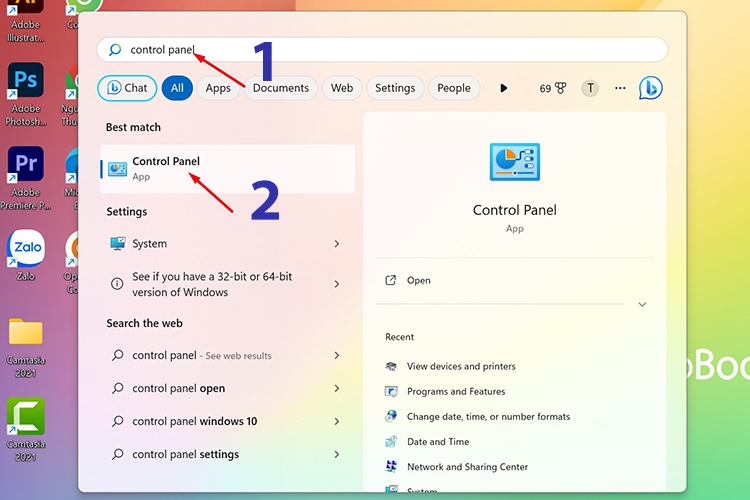This screenshot has height=500, width=750.
Task: Switch to the Chat tab
Action: click(127, 88)
